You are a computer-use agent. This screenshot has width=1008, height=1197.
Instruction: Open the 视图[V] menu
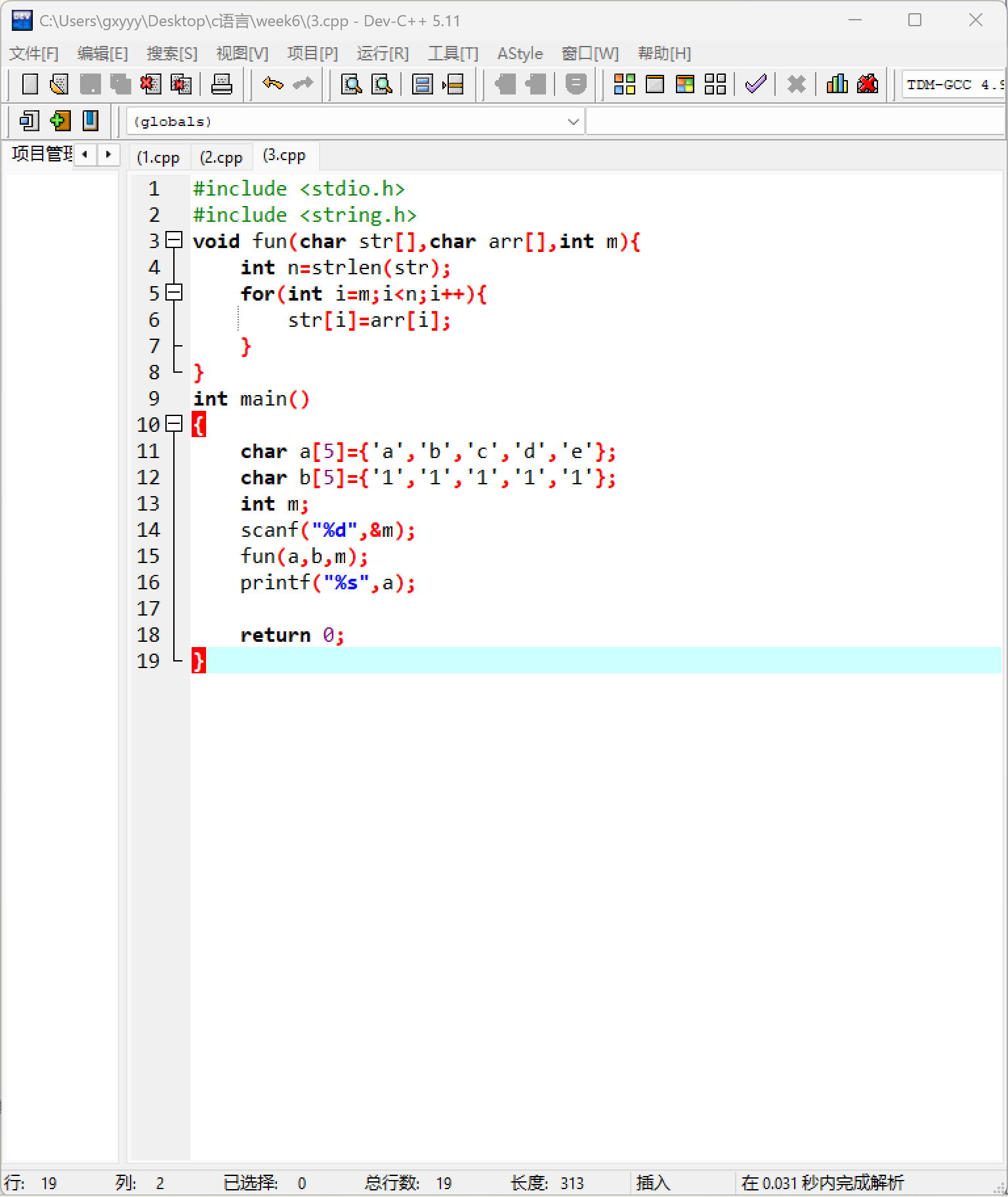(x=242, y=53)
